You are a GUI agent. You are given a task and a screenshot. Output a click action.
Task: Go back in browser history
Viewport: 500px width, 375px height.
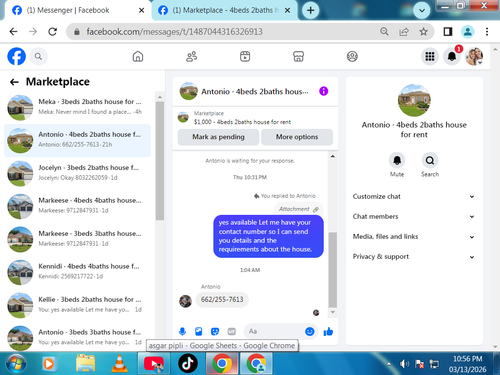[13, 32]
